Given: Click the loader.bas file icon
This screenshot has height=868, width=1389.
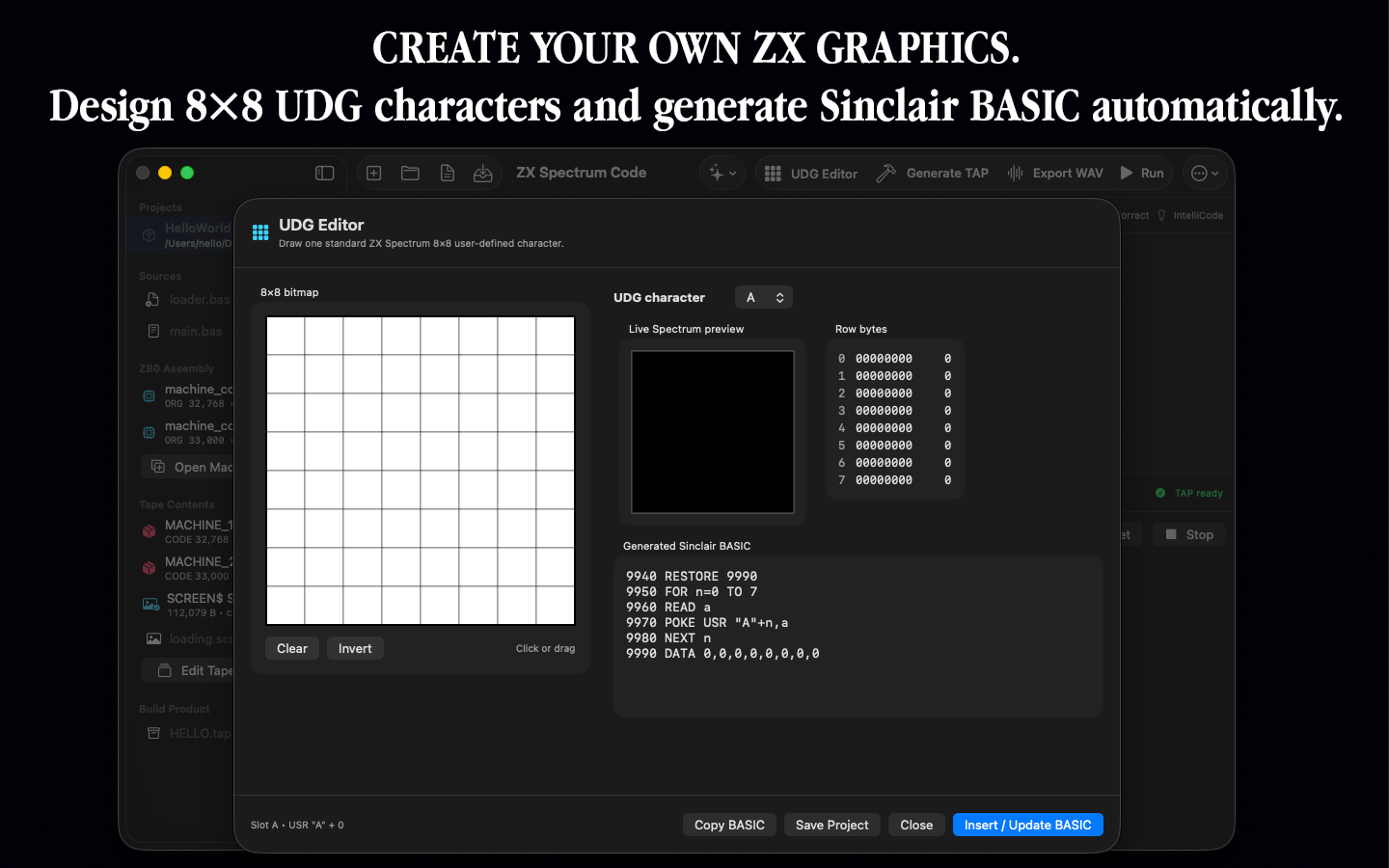Looking at the screenshot, I should click(152, 299).
